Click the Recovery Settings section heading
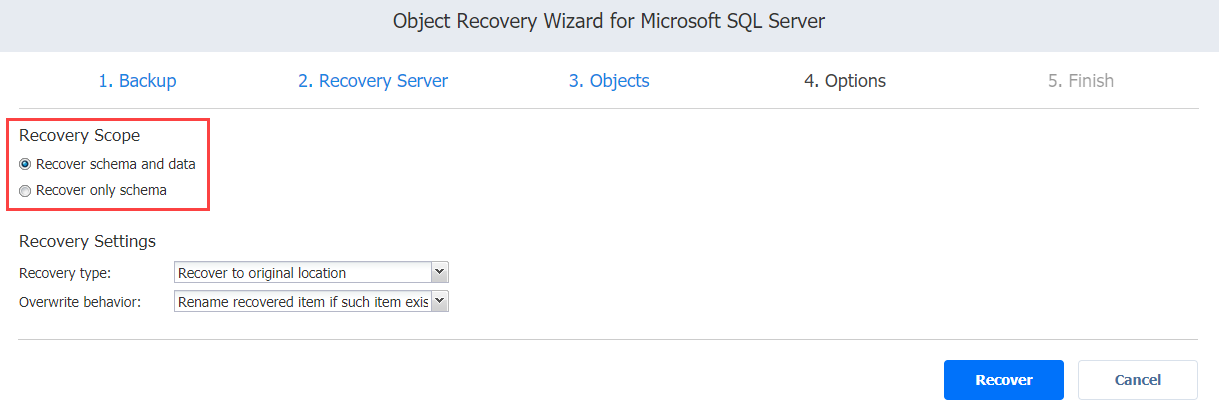1219x410 pixels. (x=87, y=241)
